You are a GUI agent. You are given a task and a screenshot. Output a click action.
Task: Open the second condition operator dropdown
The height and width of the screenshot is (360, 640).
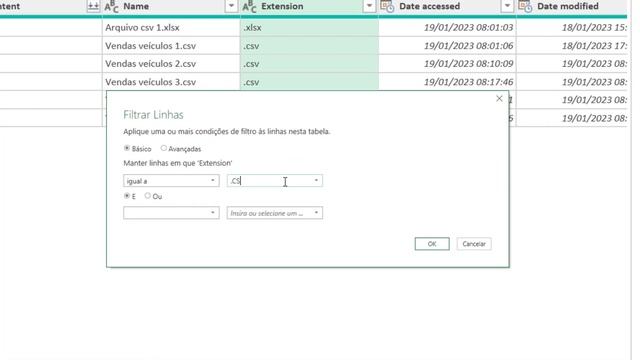coord(171,213)
